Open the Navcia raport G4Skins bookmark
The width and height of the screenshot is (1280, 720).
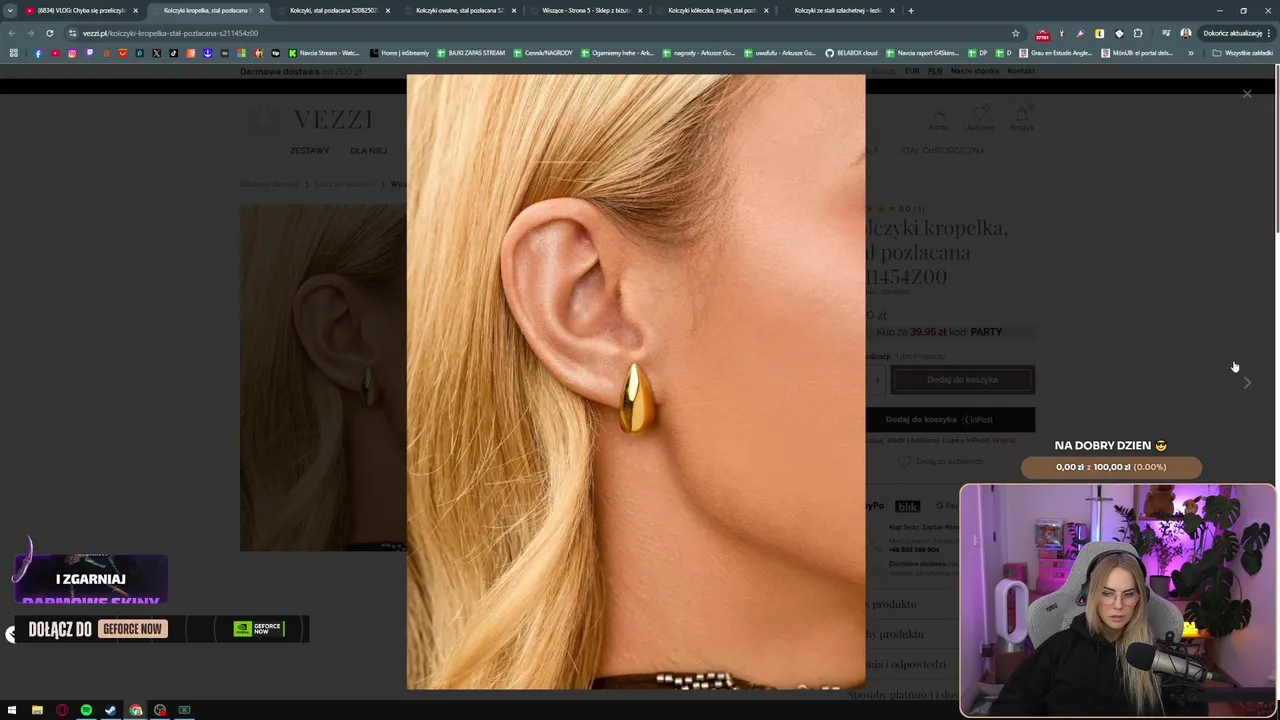click(922, 53)
